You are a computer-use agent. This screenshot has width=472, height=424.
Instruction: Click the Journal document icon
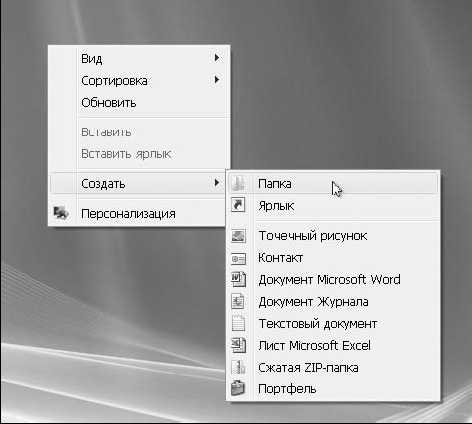click(x=238, y=301)
